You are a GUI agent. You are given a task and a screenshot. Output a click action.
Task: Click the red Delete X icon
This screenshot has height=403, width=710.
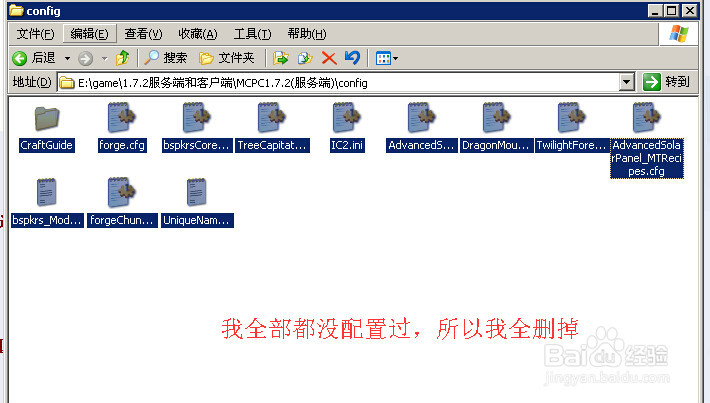(329, 58)
